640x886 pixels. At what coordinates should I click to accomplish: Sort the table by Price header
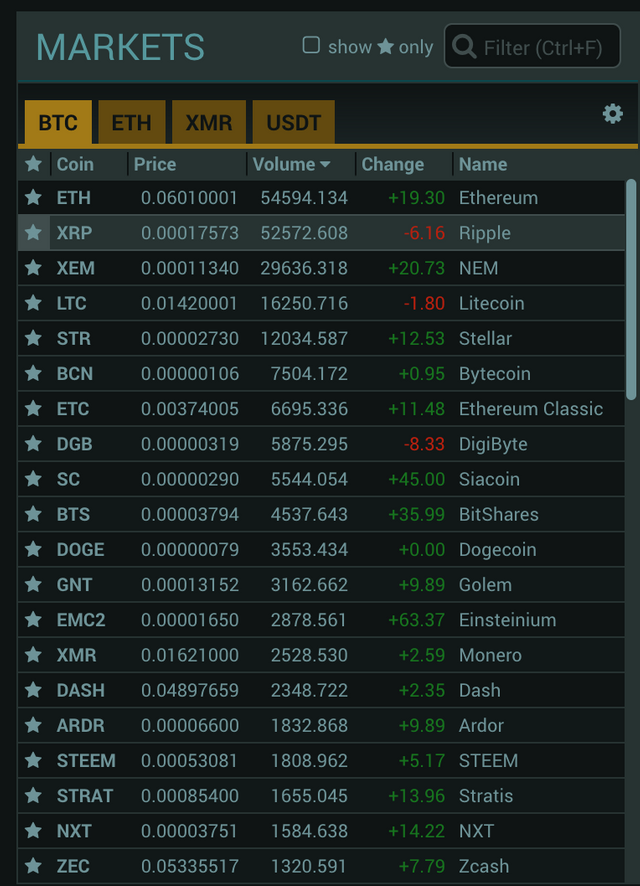tap(155, 164)
